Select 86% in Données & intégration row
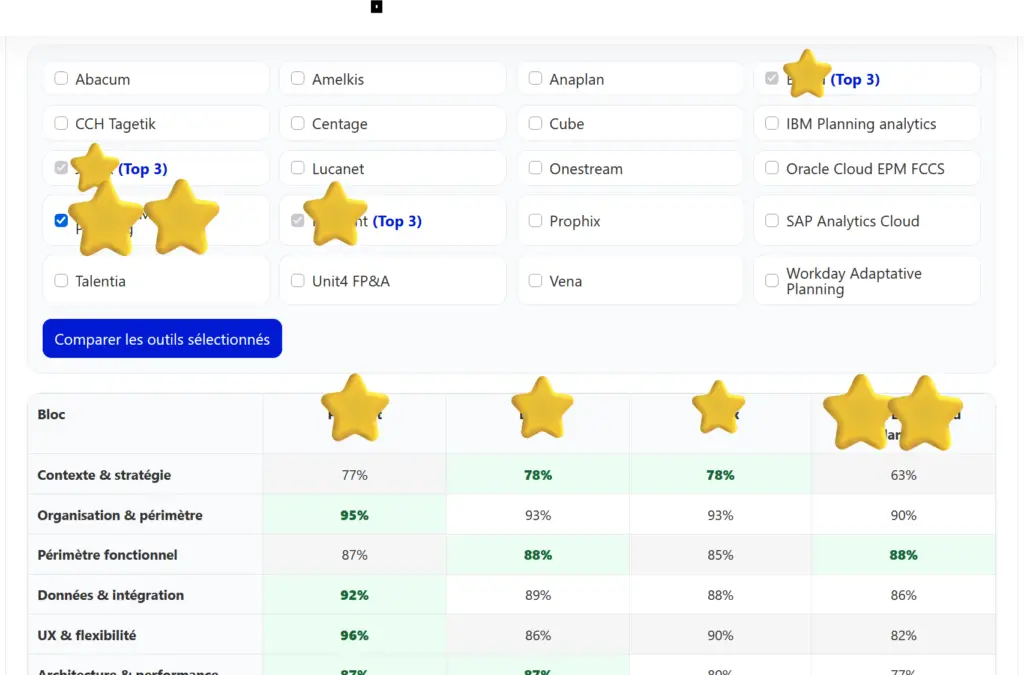 904,595
